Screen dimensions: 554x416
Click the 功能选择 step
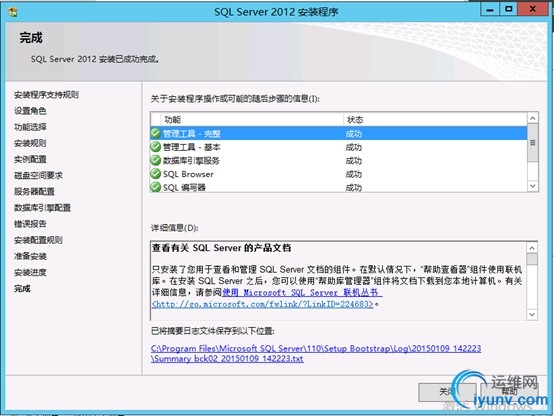pyautogui.click(x=30, y=127)
